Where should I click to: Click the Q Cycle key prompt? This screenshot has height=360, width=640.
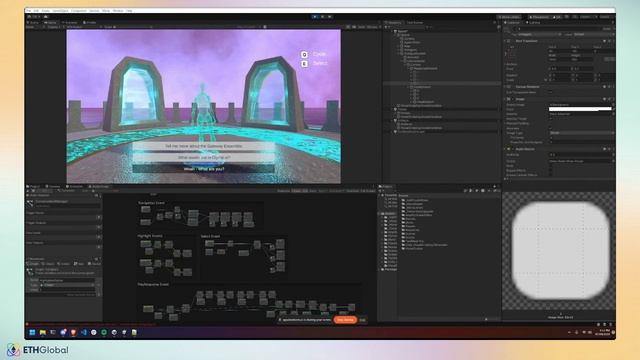click(x=313, y=54)
